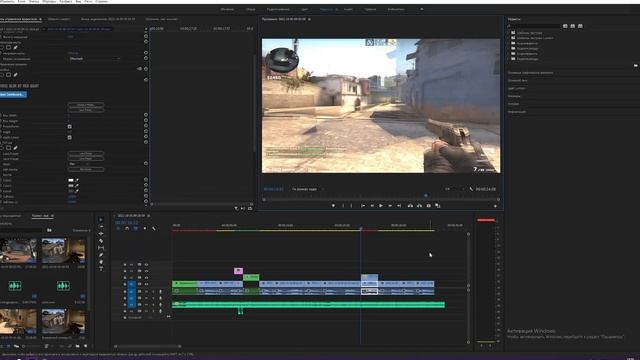Image resolution: width=640 pixels, height=360 pixels.
Task: Click Mark Out in Program monitor
Action: (x=351, y=206)
